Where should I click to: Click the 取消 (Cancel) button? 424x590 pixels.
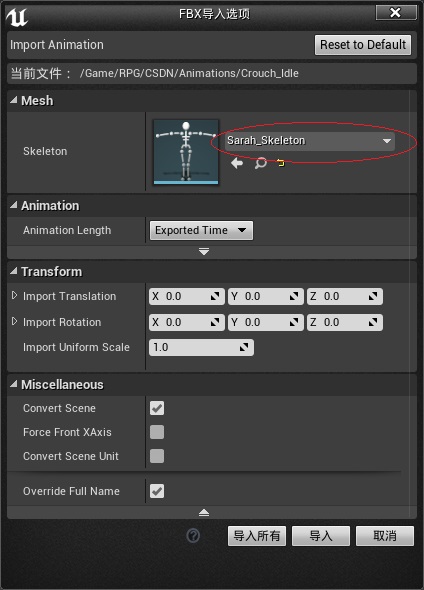point(385,536)
